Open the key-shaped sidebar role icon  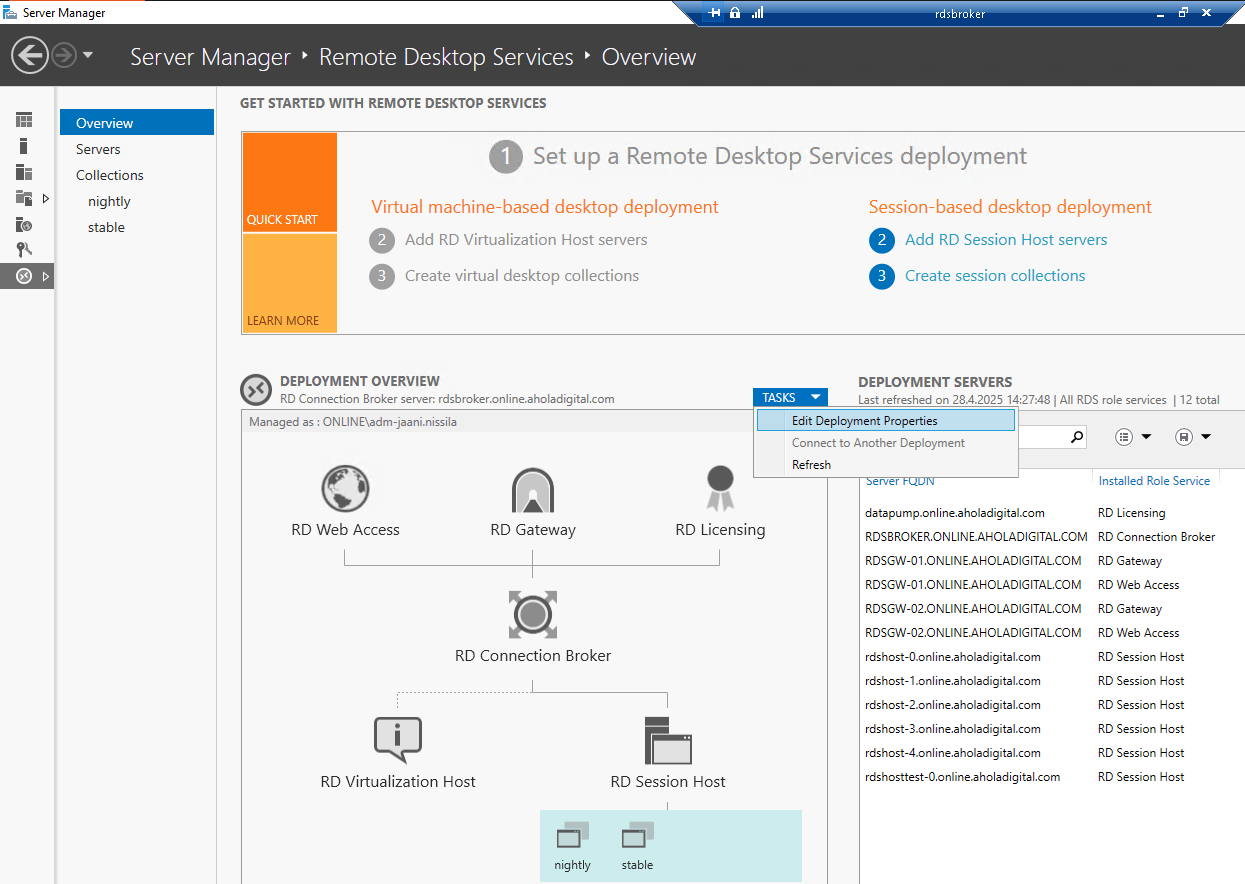[x=24, y=250]
